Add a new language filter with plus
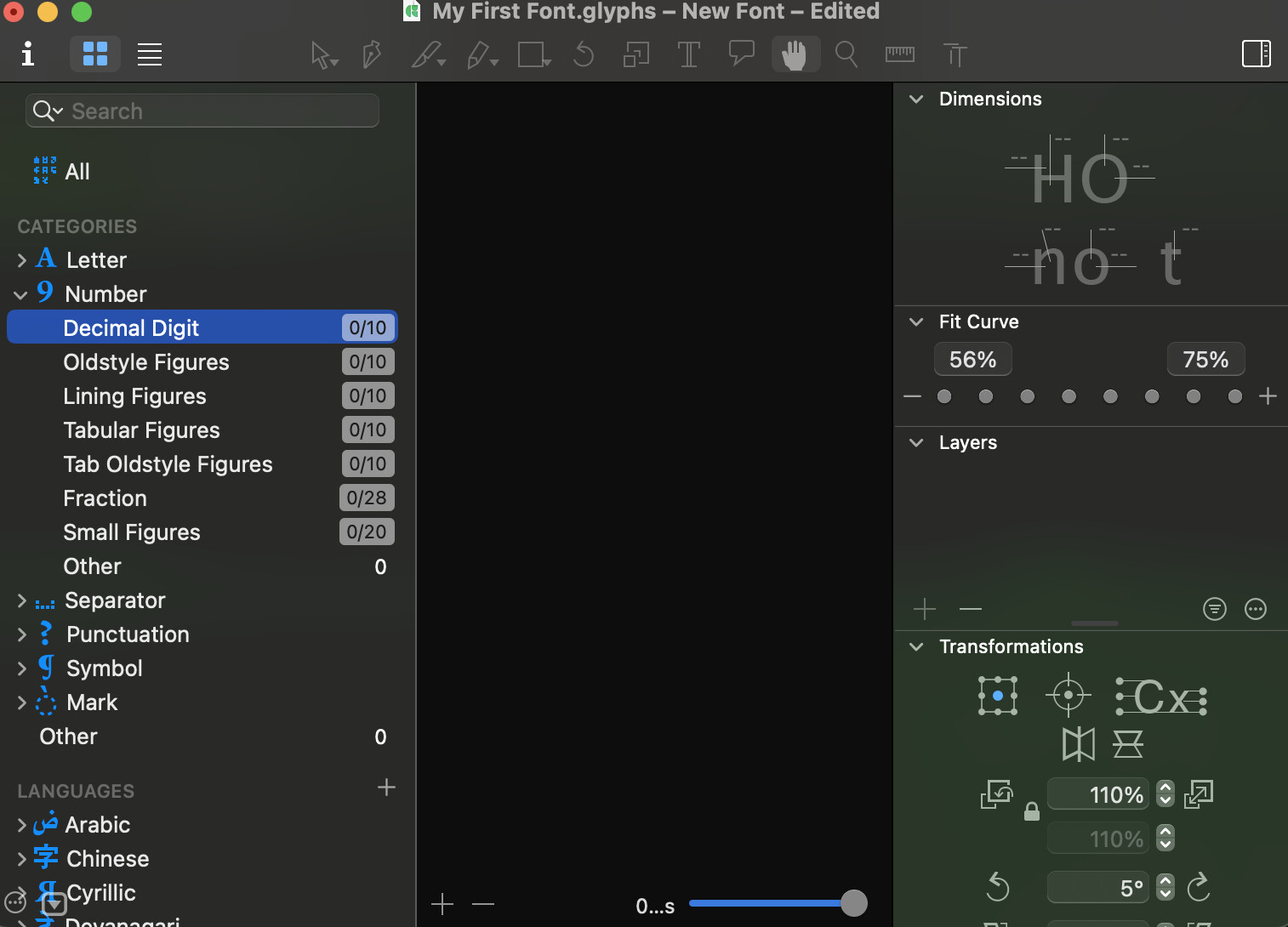The width and height of the screenshot is (1288, 927). click(386, 788)
